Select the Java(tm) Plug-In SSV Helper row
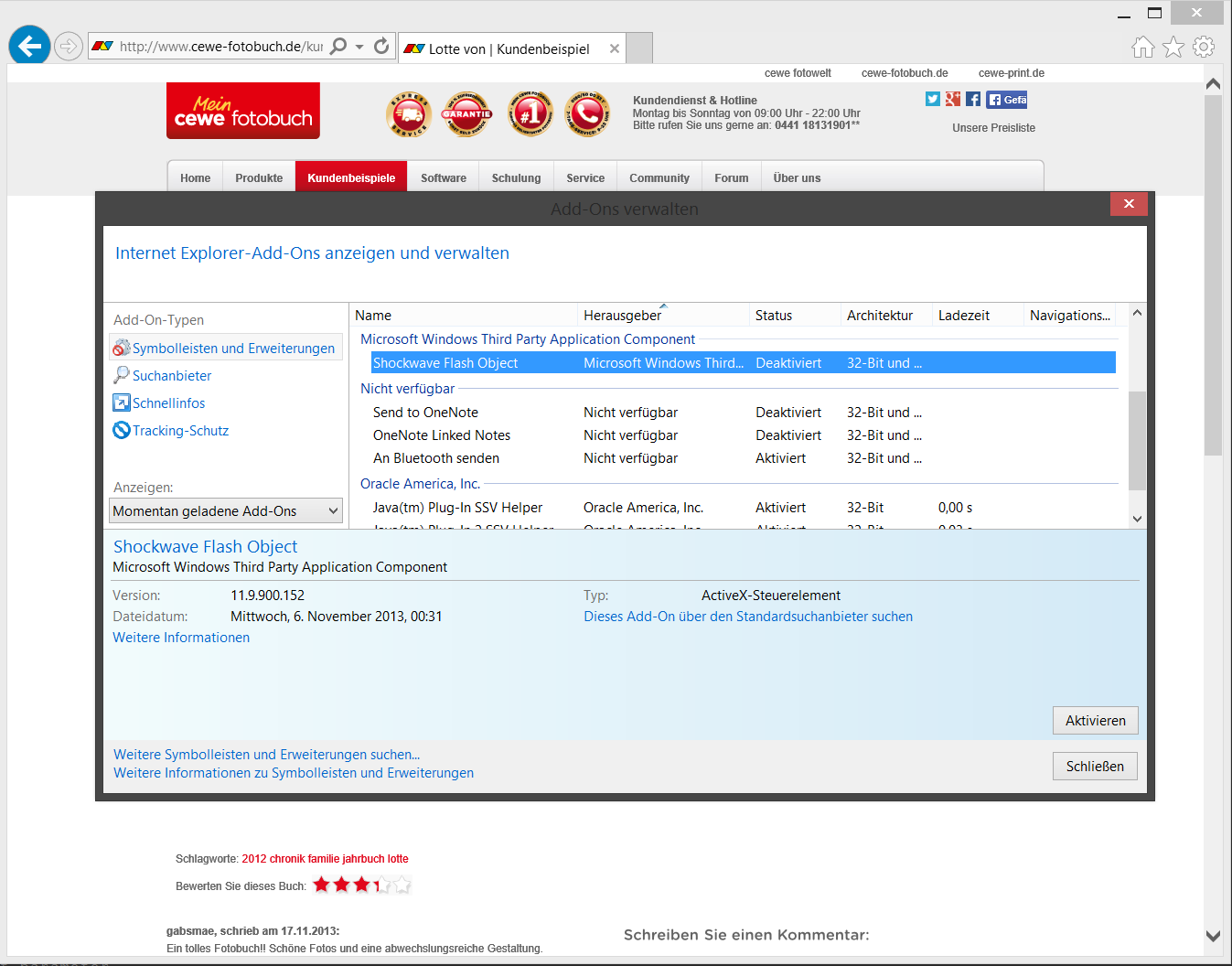 pyautogui.click(x=457, y=508)
